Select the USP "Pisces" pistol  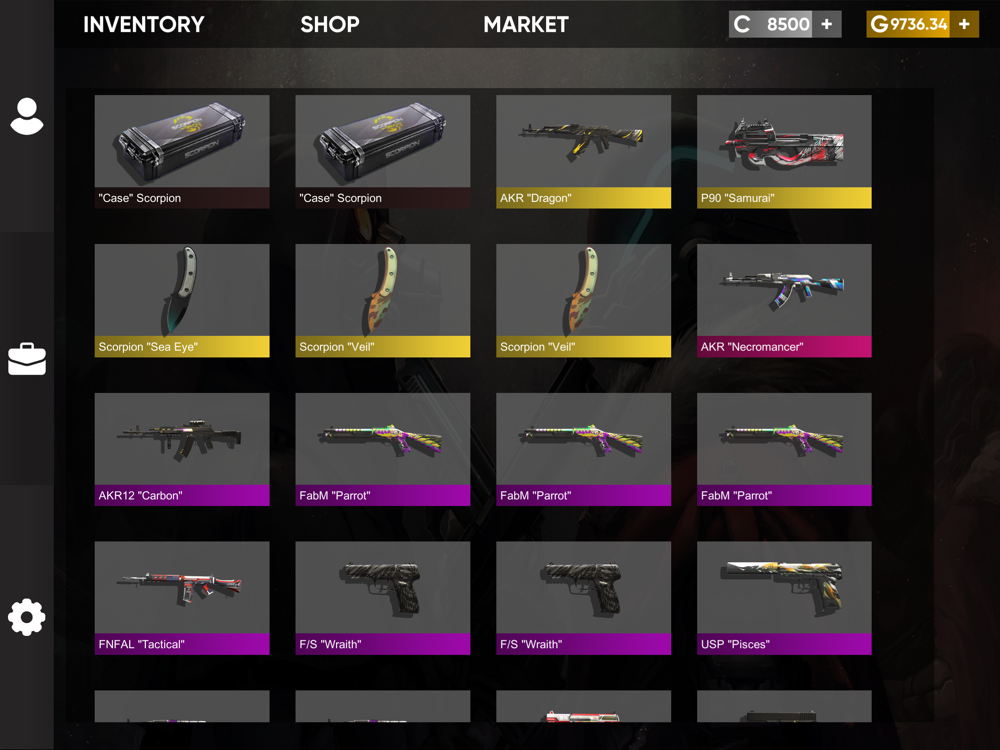click(x=784, y=598)
